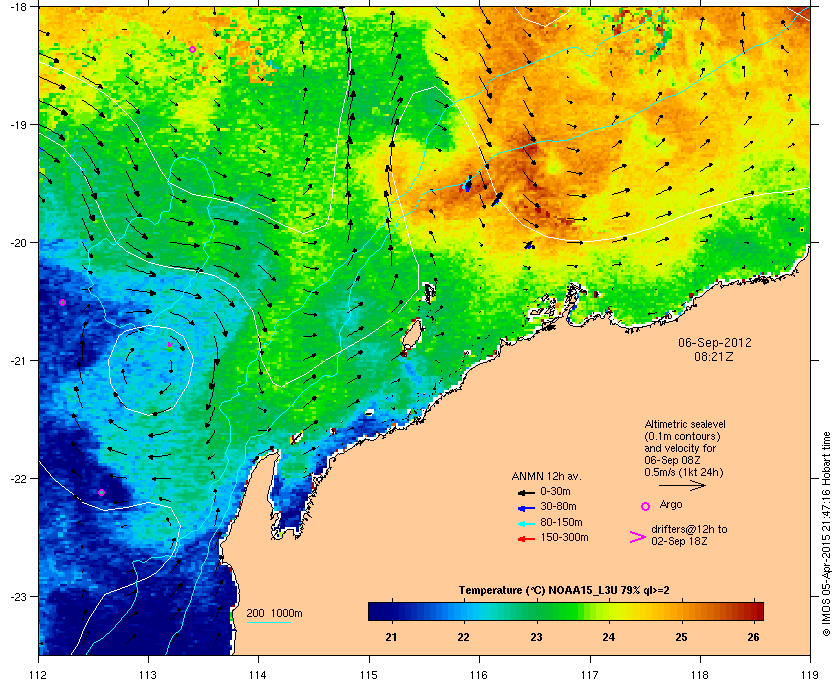Viewport: 840px width, 680px height.
Task: Select Argo float marker near 112.2E, 20.5S
Action: [x=63, y=303]
